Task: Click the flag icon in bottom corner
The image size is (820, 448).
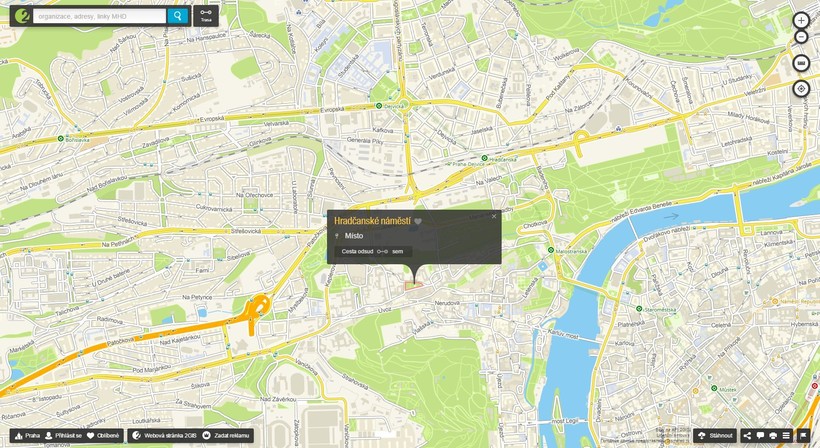Action: click(x=802, y=436)
